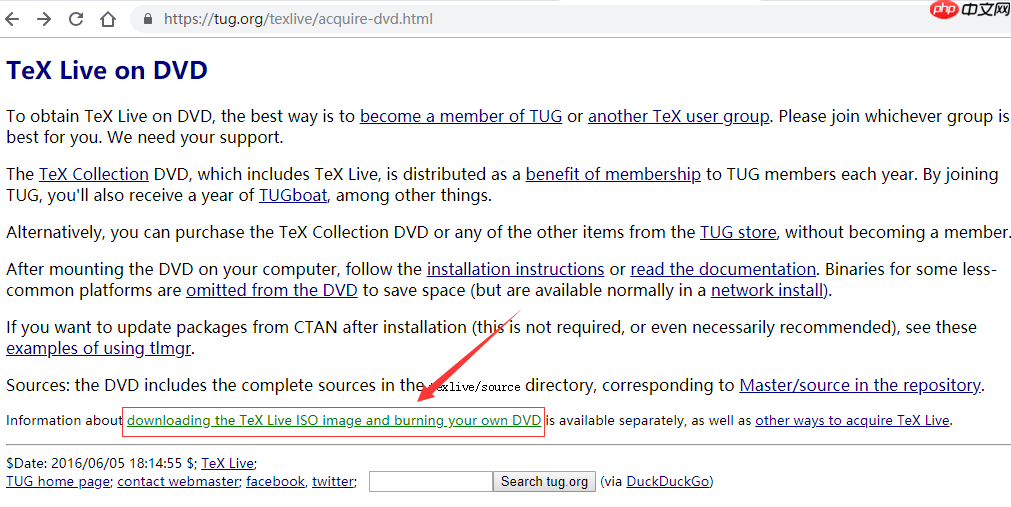Go back with the browser back arrow
1011x507 pixels.
click(x=12, y=19)
